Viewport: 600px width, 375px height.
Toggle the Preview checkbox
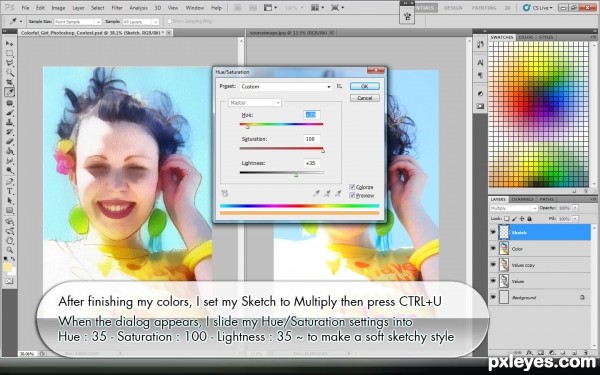(x=352, y=195)
